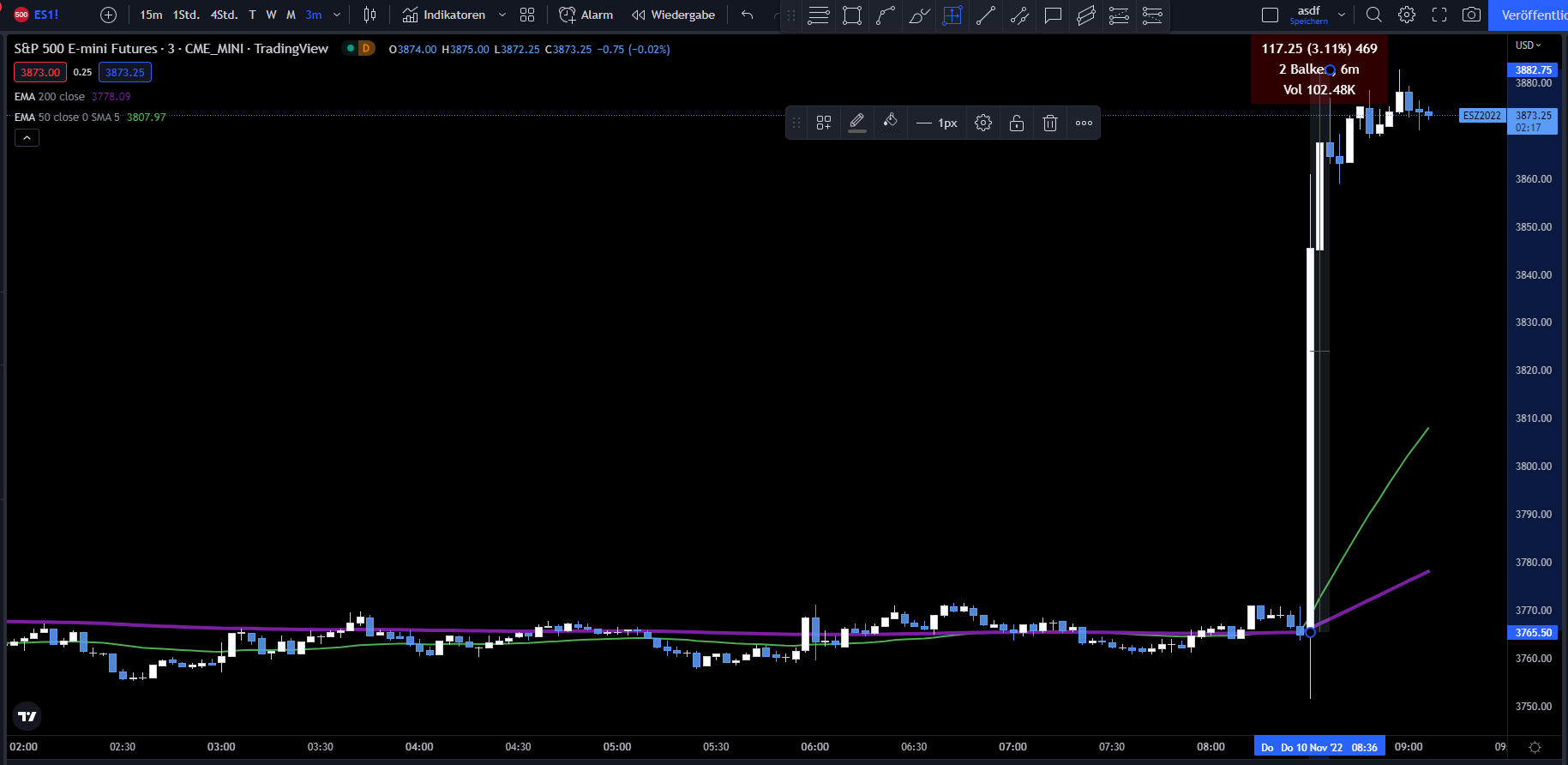
Task: Click the 3765.50 price label on axis
Action: click(1533, 633)
